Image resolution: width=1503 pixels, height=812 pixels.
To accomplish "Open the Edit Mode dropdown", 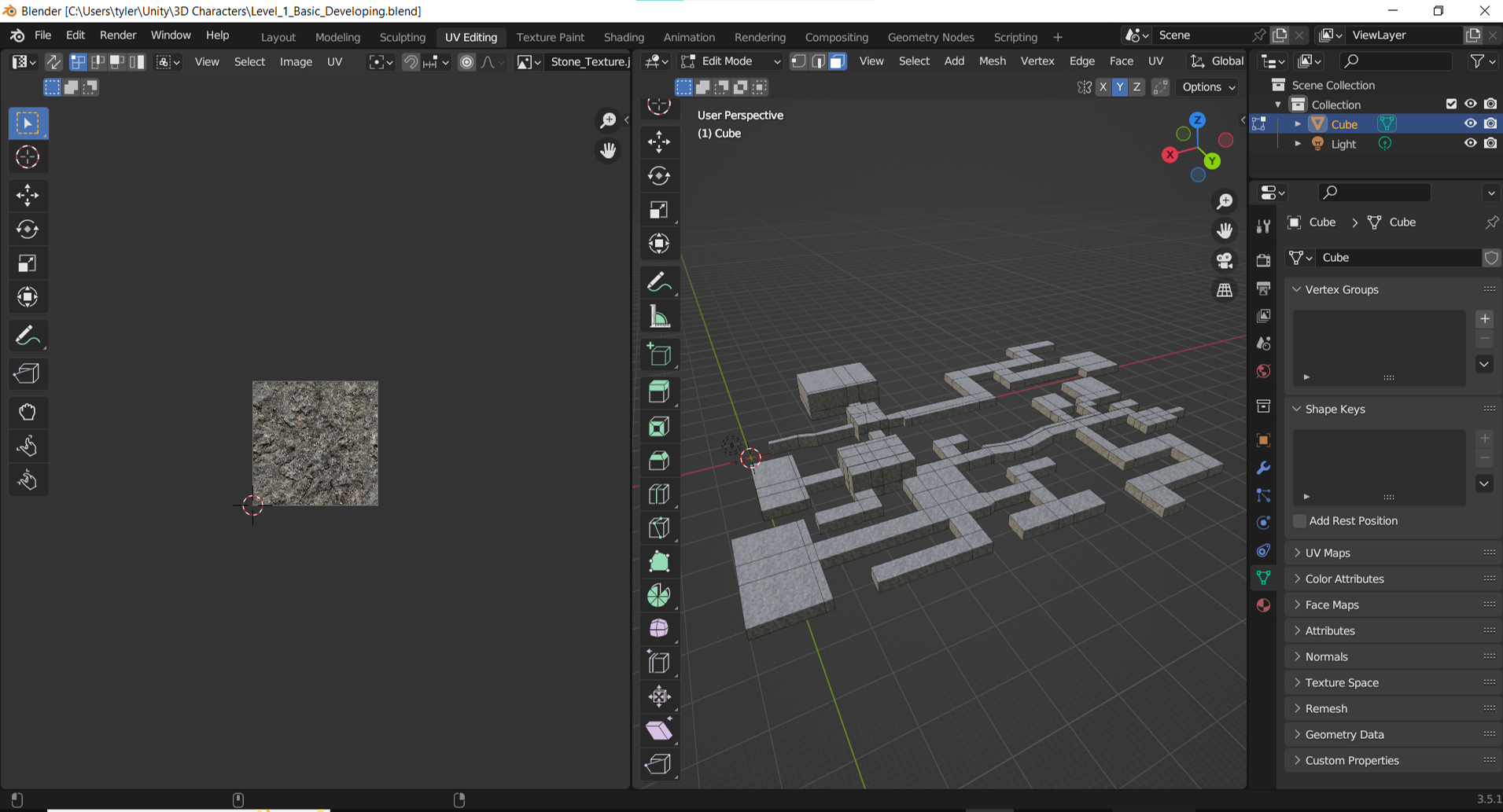I will point(729,61).
